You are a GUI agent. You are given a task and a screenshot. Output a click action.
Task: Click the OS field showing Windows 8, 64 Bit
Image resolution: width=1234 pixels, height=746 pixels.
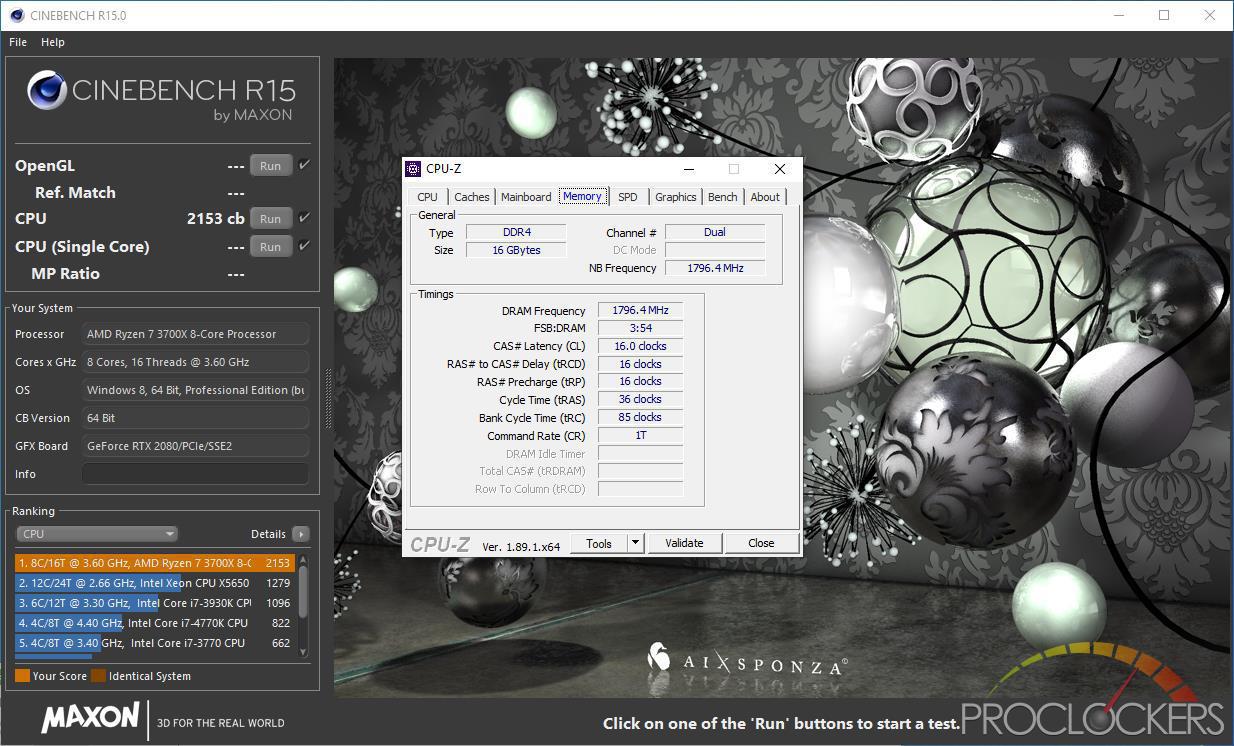click(x=195, y=390)
